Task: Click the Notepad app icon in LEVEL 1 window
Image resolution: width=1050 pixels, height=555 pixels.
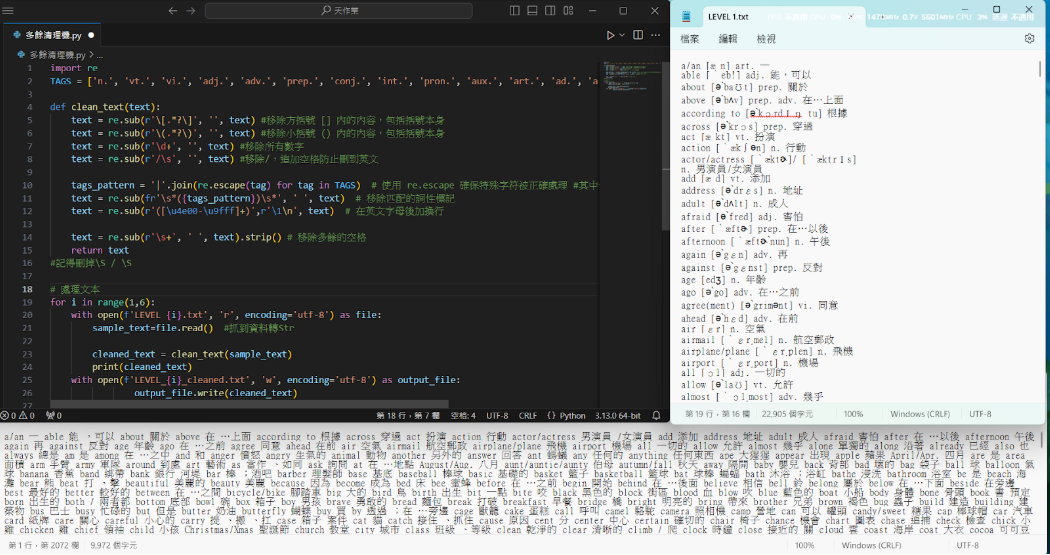Action: pyautogui.click(x=686, y=17)
